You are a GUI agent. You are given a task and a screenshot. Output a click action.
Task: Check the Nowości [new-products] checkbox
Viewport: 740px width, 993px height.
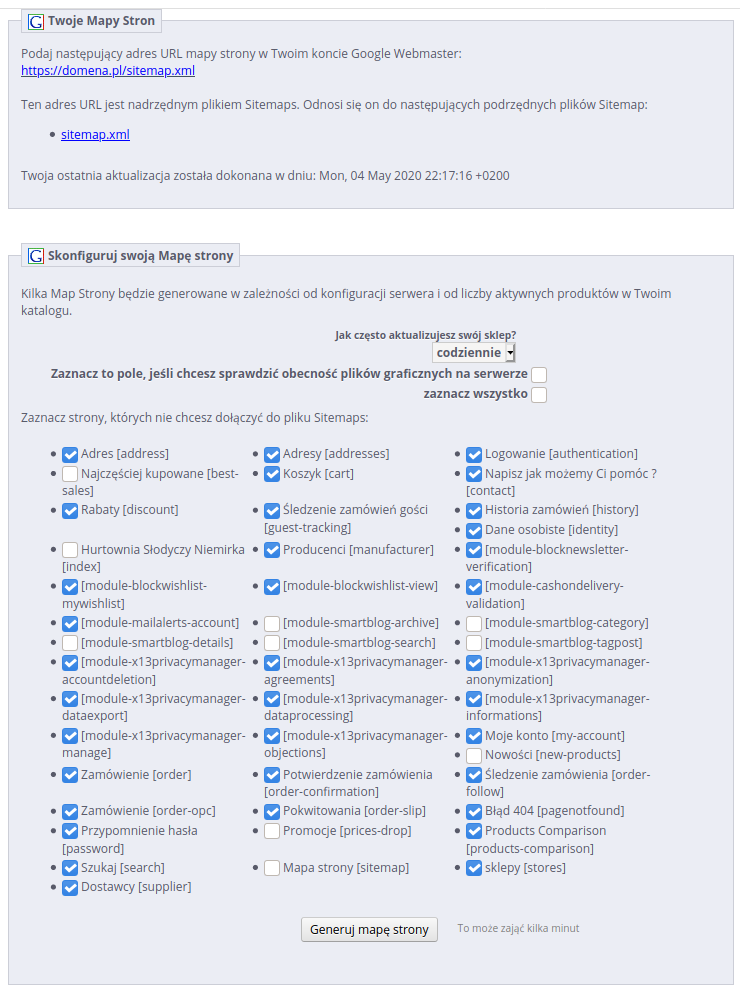(474, 756)
